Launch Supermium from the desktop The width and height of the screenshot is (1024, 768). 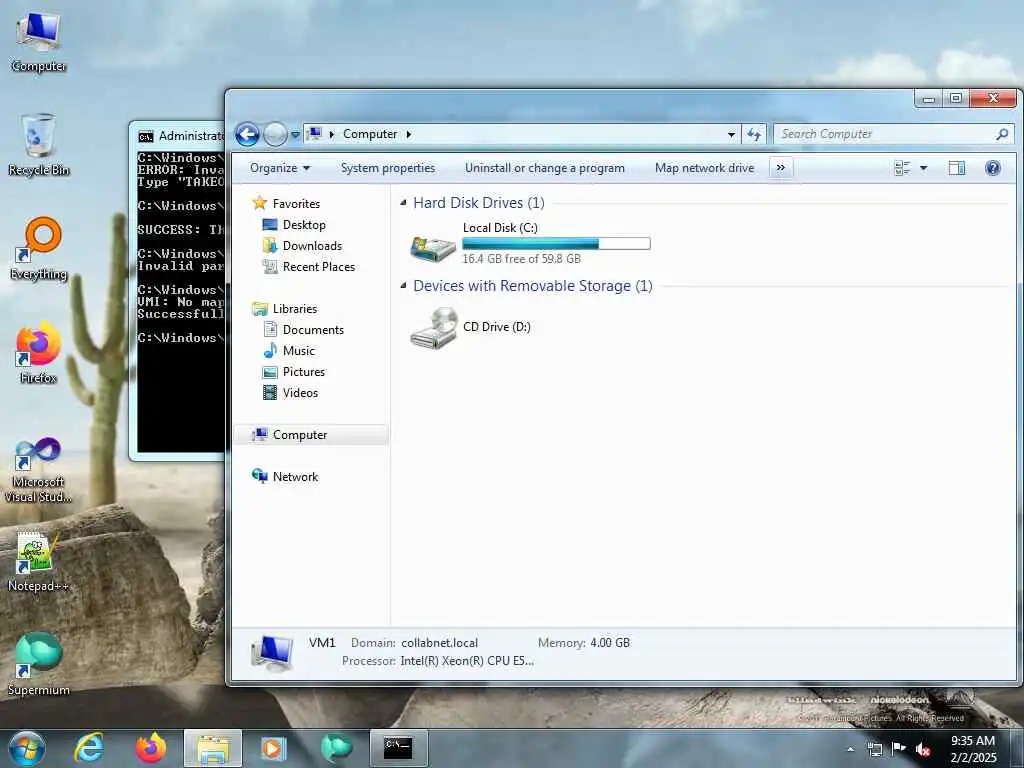(38, 664)
